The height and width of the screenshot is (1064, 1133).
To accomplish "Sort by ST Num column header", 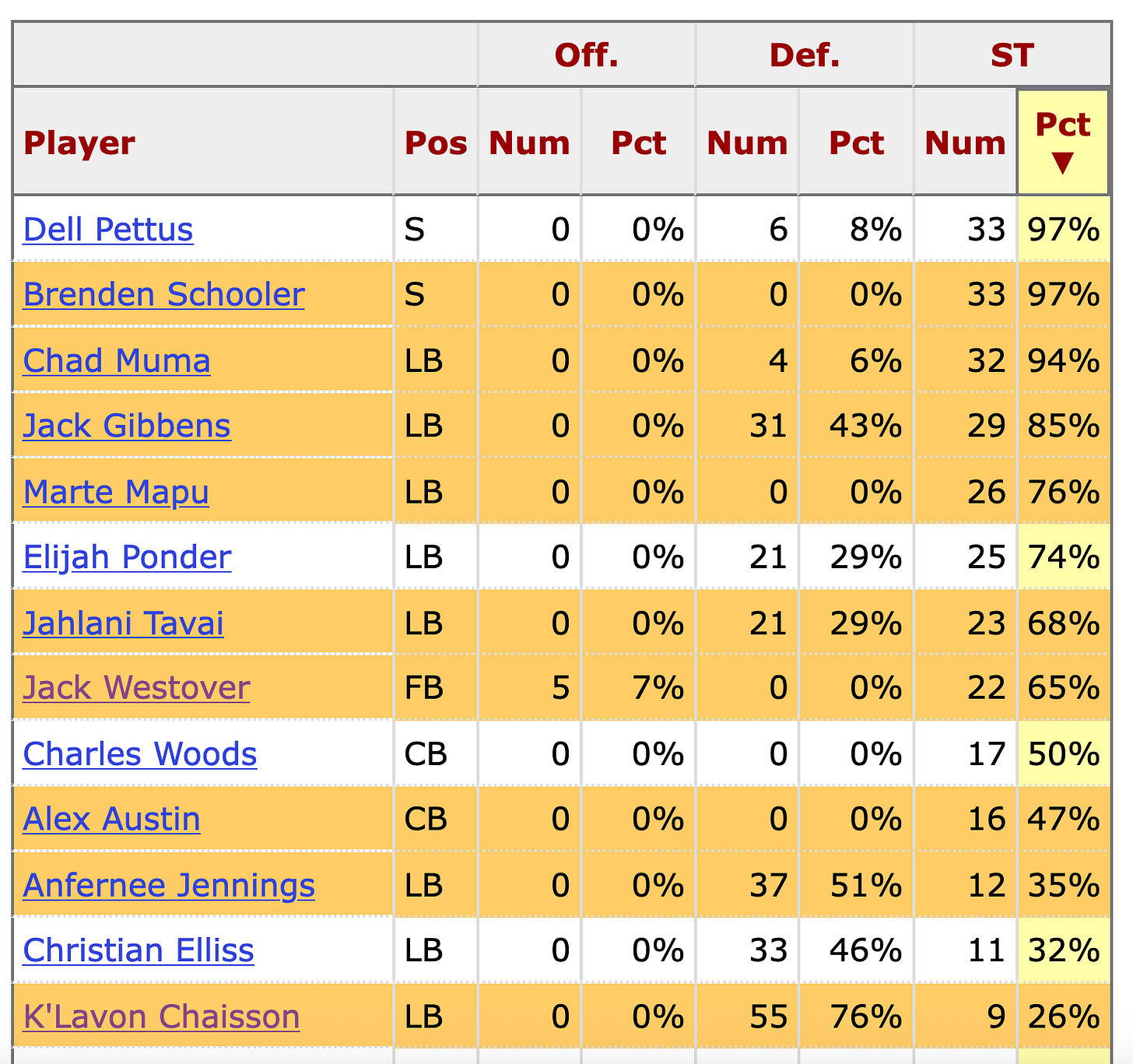I will [965, 142].
